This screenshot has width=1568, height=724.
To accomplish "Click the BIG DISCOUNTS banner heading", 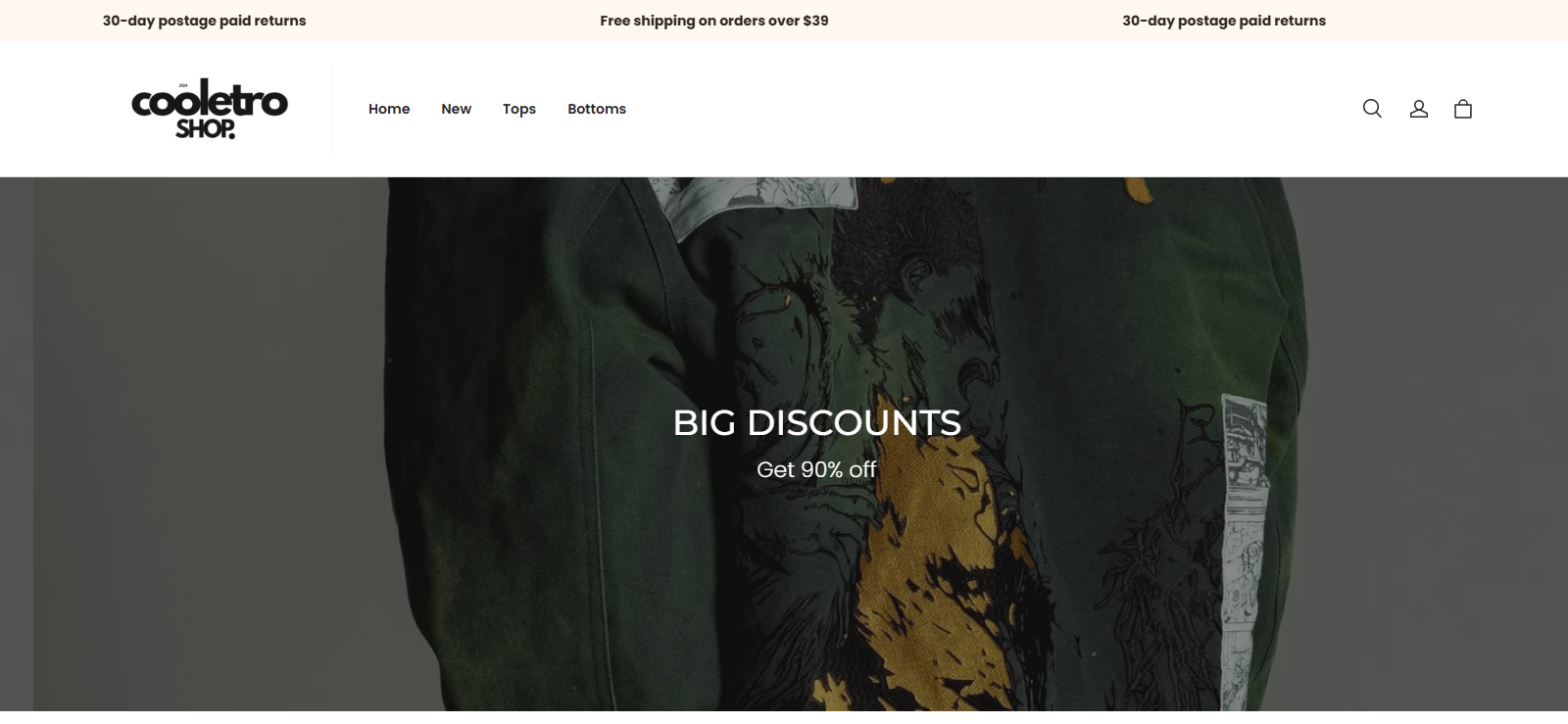I will coord(816,423).
